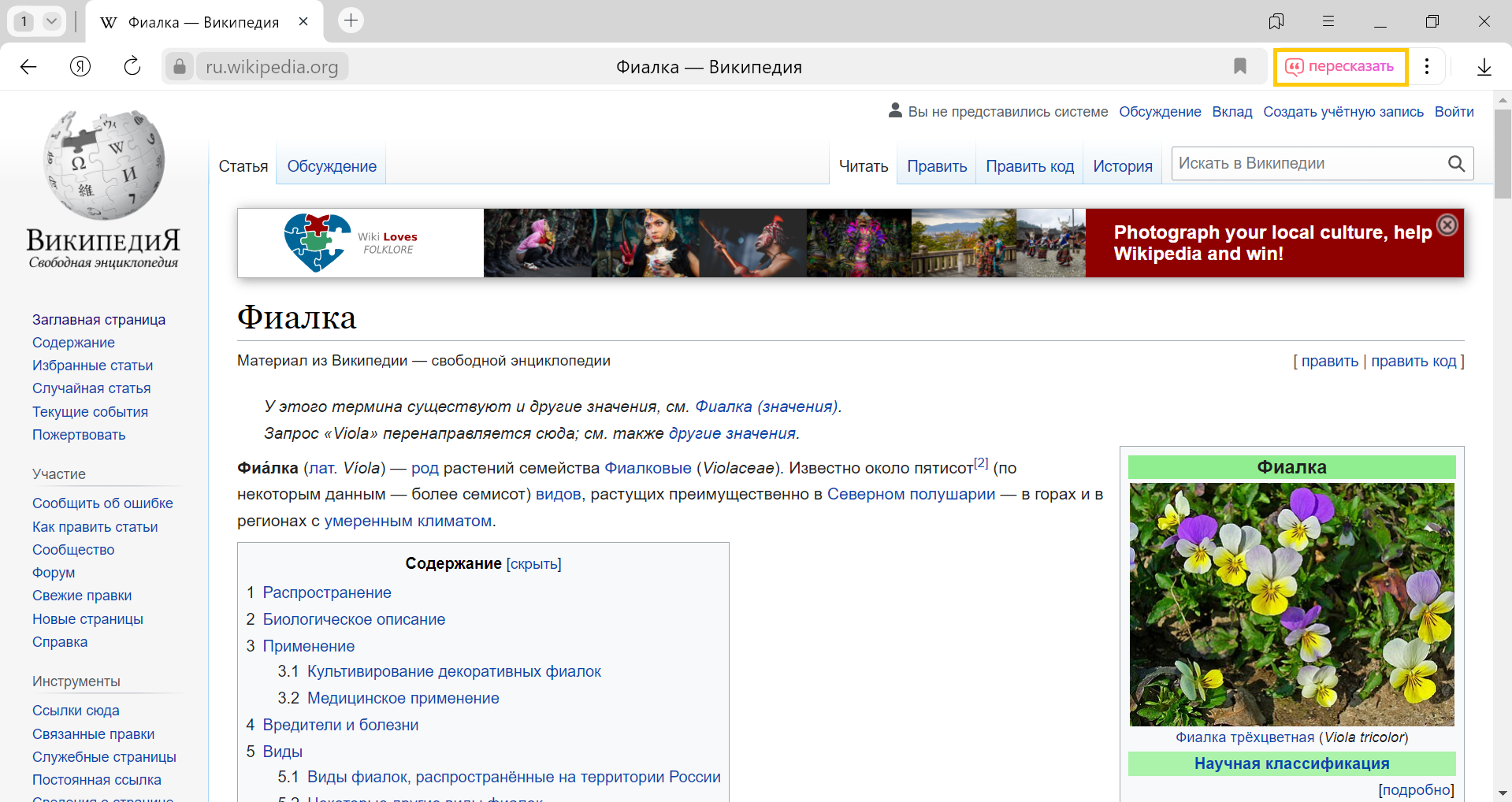
Task: Click the ru.wikipedia.org address field
Action: (x=272, y=67)
